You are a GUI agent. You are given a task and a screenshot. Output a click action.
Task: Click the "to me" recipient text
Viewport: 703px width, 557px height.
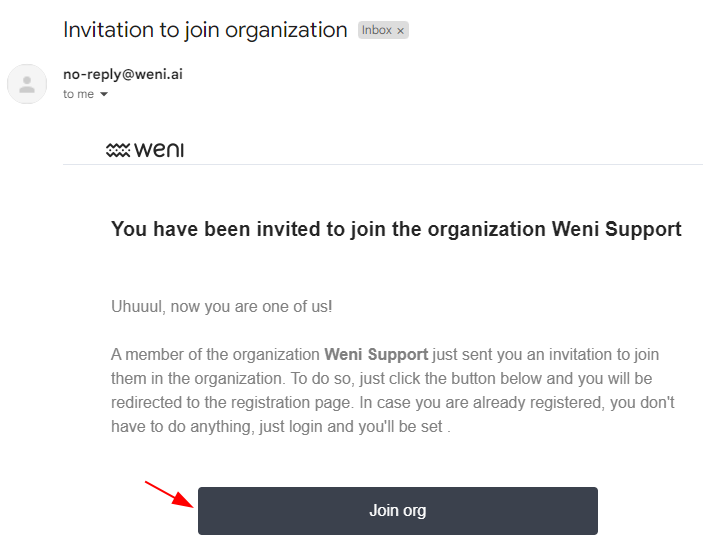tap(78, 94)
